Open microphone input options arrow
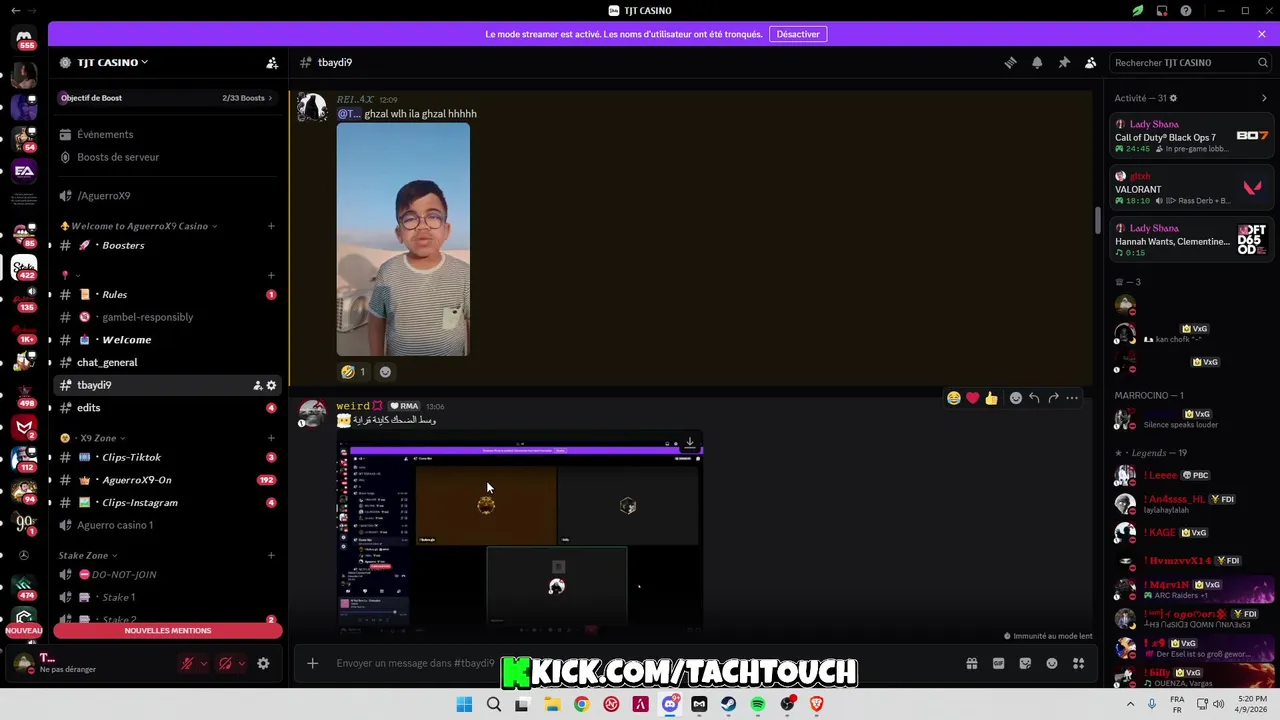Screen dimensions: 1280x720 click(x=204, y=663)
